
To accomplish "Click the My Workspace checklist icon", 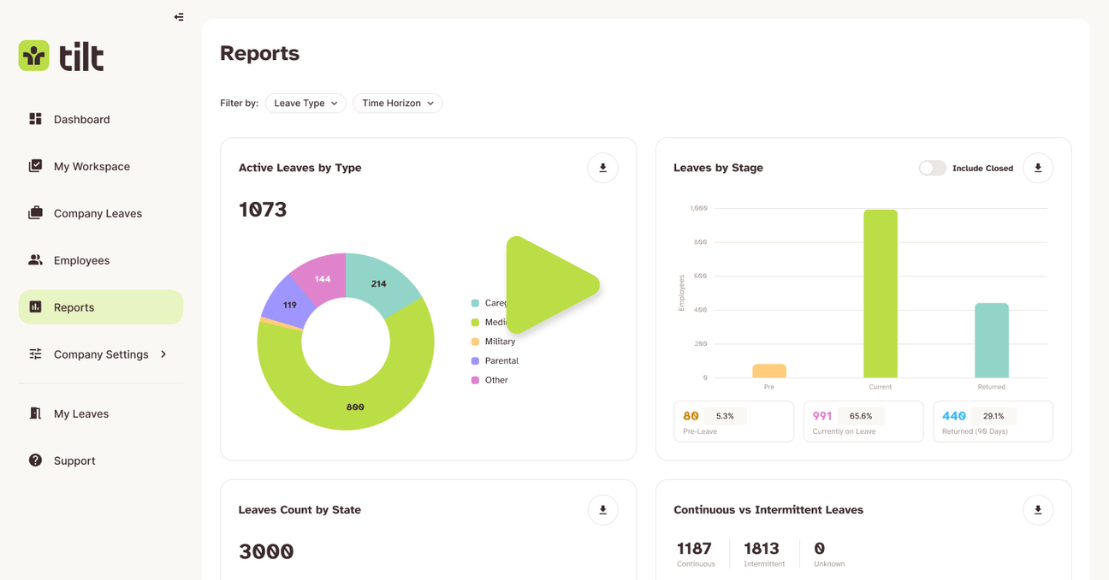I will (35, 166).
